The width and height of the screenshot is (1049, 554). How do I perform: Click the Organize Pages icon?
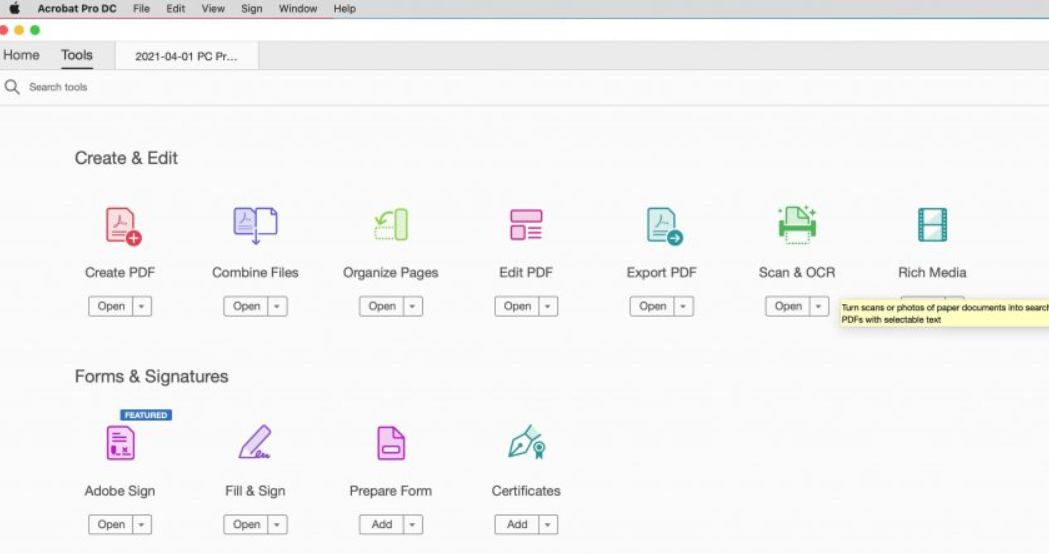coord(391,225)
